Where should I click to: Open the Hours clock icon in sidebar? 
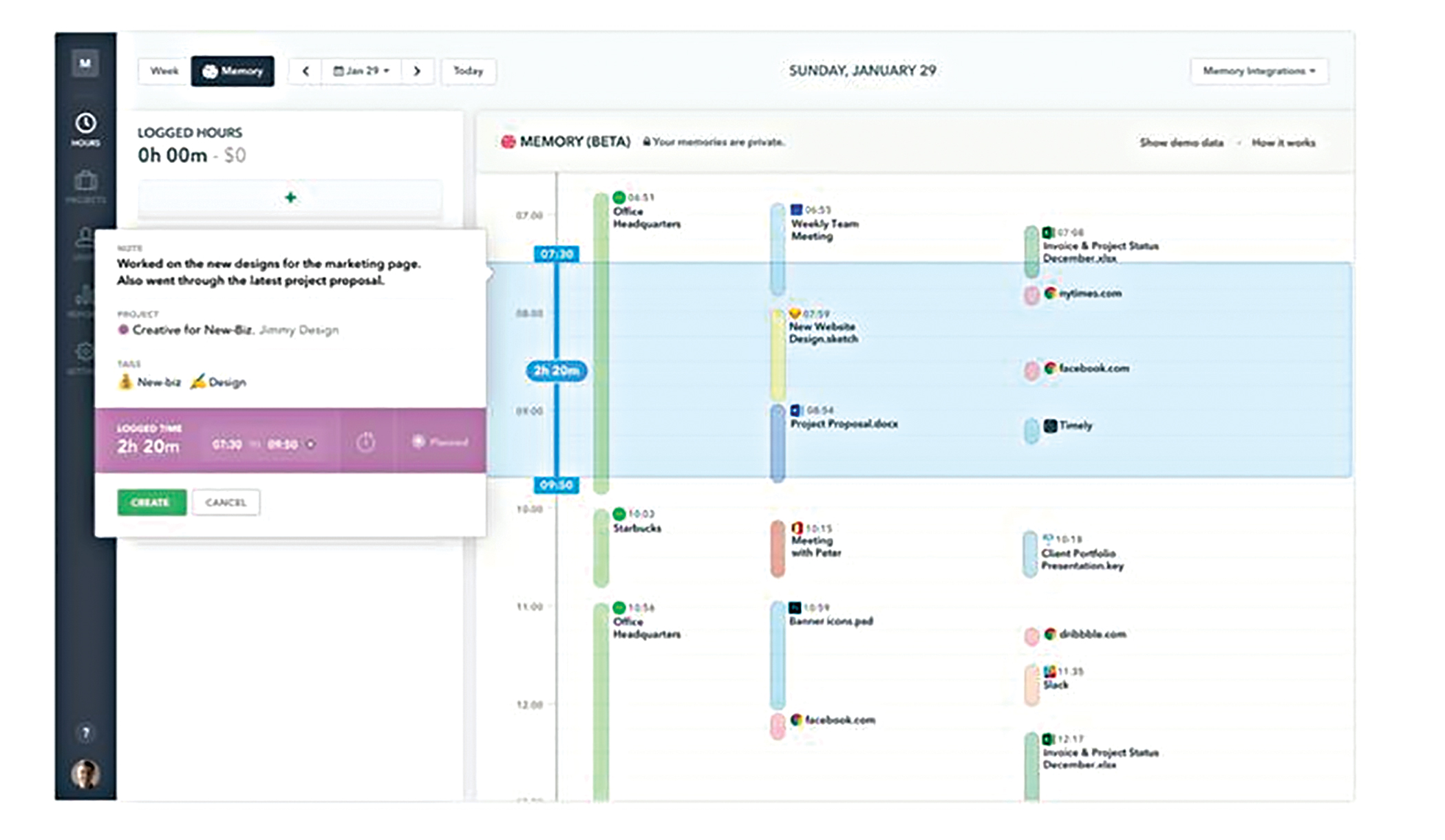[x=85, y=128]
